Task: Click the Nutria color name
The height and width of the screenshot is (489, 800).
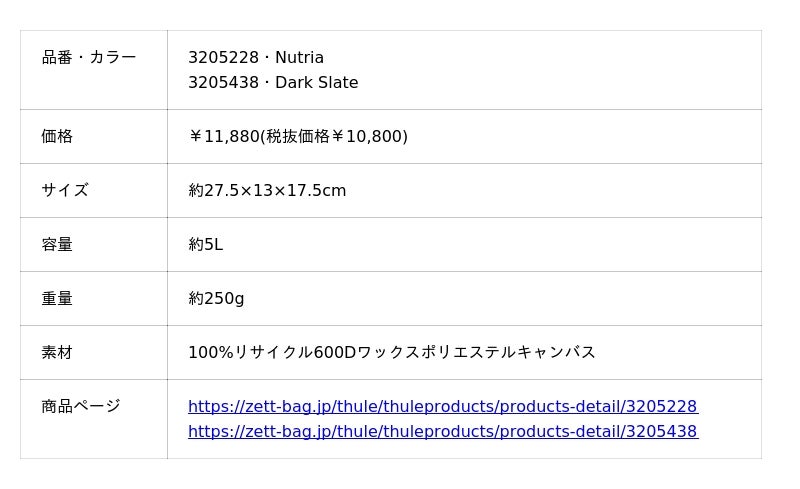Action: click(300, 58)
